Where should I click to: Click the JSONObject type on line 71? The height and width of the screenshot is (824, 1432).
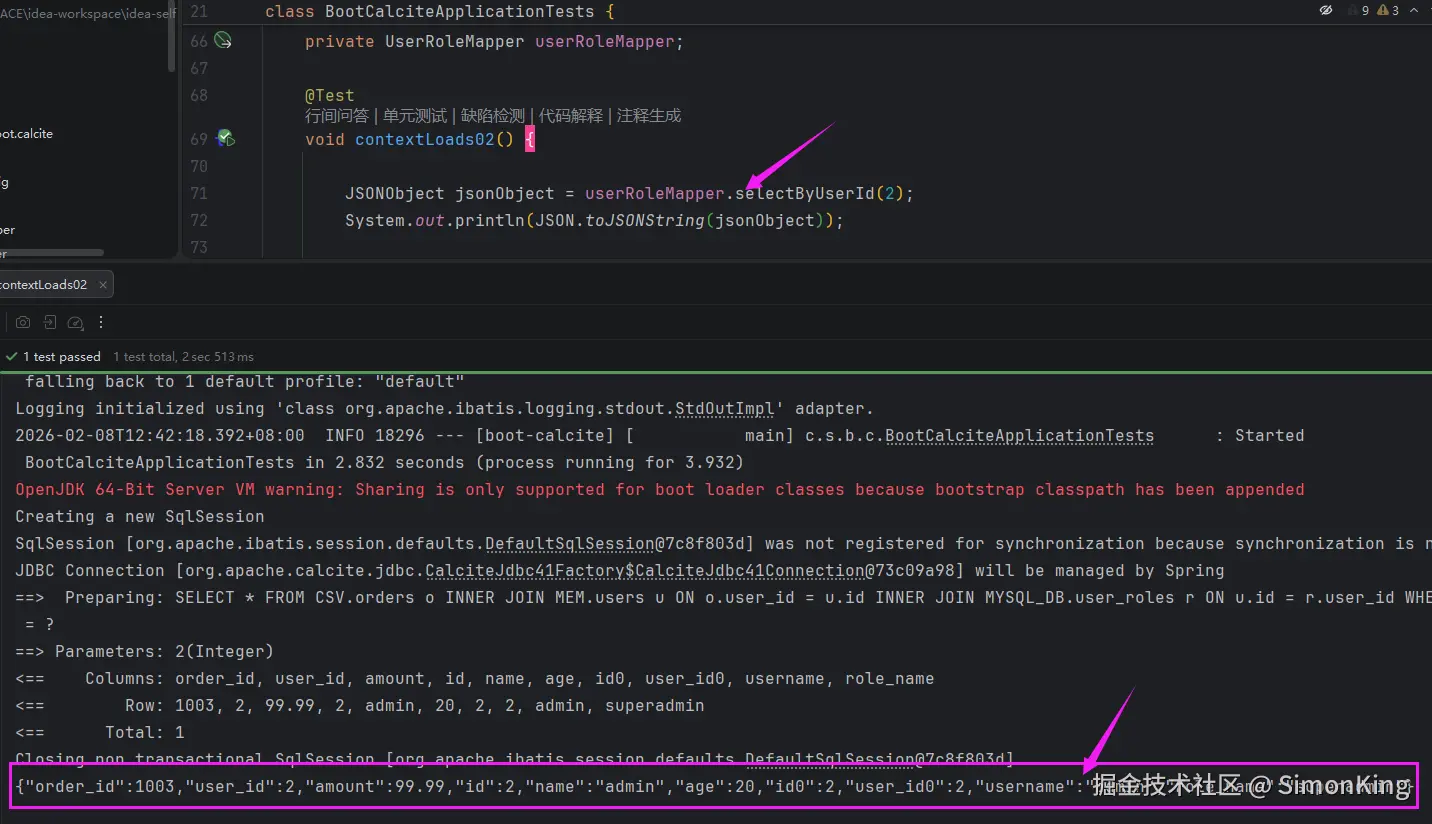[395, 193]
